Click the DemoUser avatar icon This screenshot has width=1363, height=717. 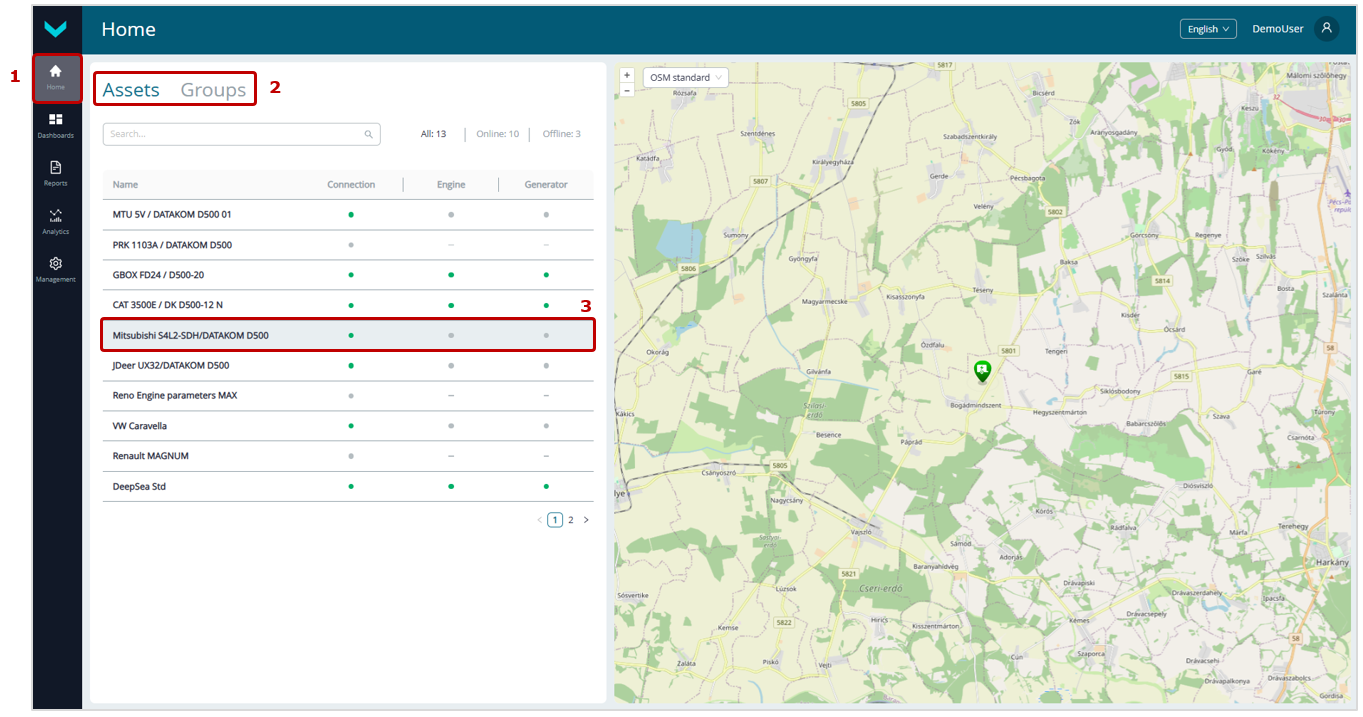(1326, 29)
